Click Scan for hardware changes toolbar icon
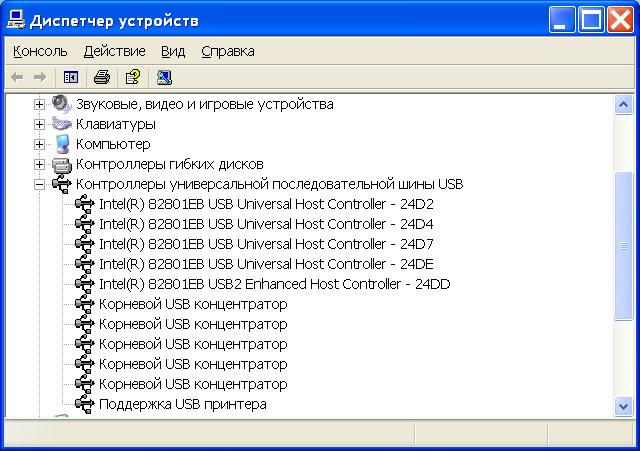640x451 pixels. click(x=164, y=77)
